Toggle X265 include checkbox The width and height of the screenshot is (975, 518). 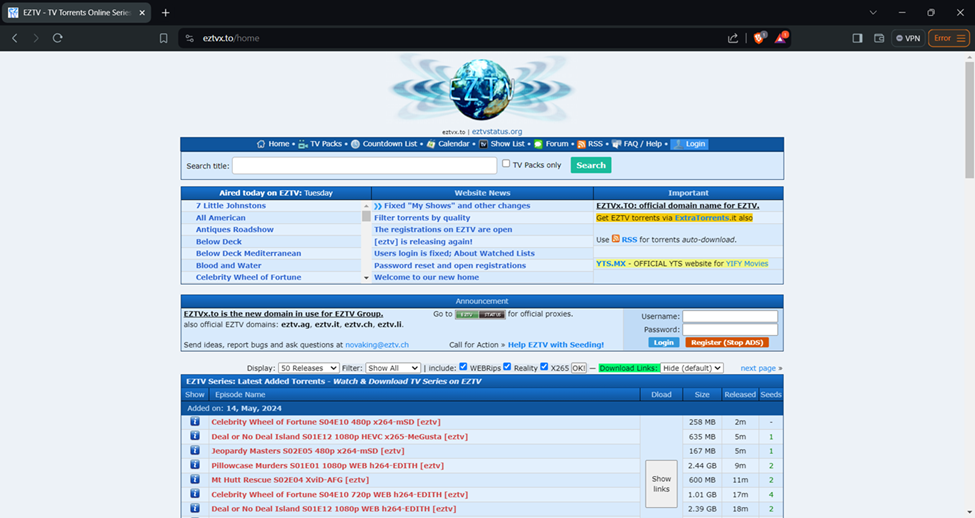click(544, 367)
